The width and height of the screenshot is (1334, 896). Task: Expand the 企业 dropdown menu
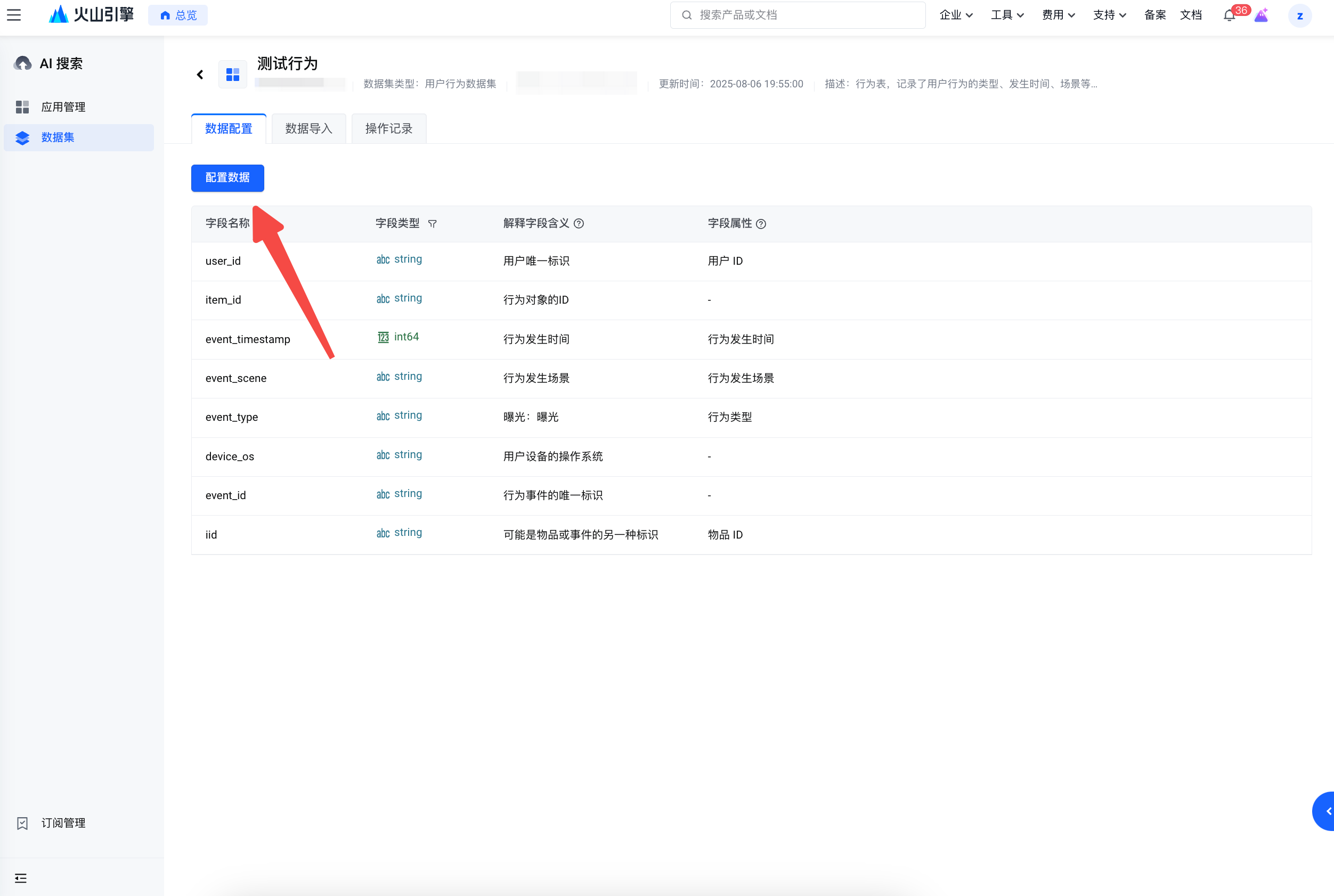pyautogui.click(x=956, y=15)
